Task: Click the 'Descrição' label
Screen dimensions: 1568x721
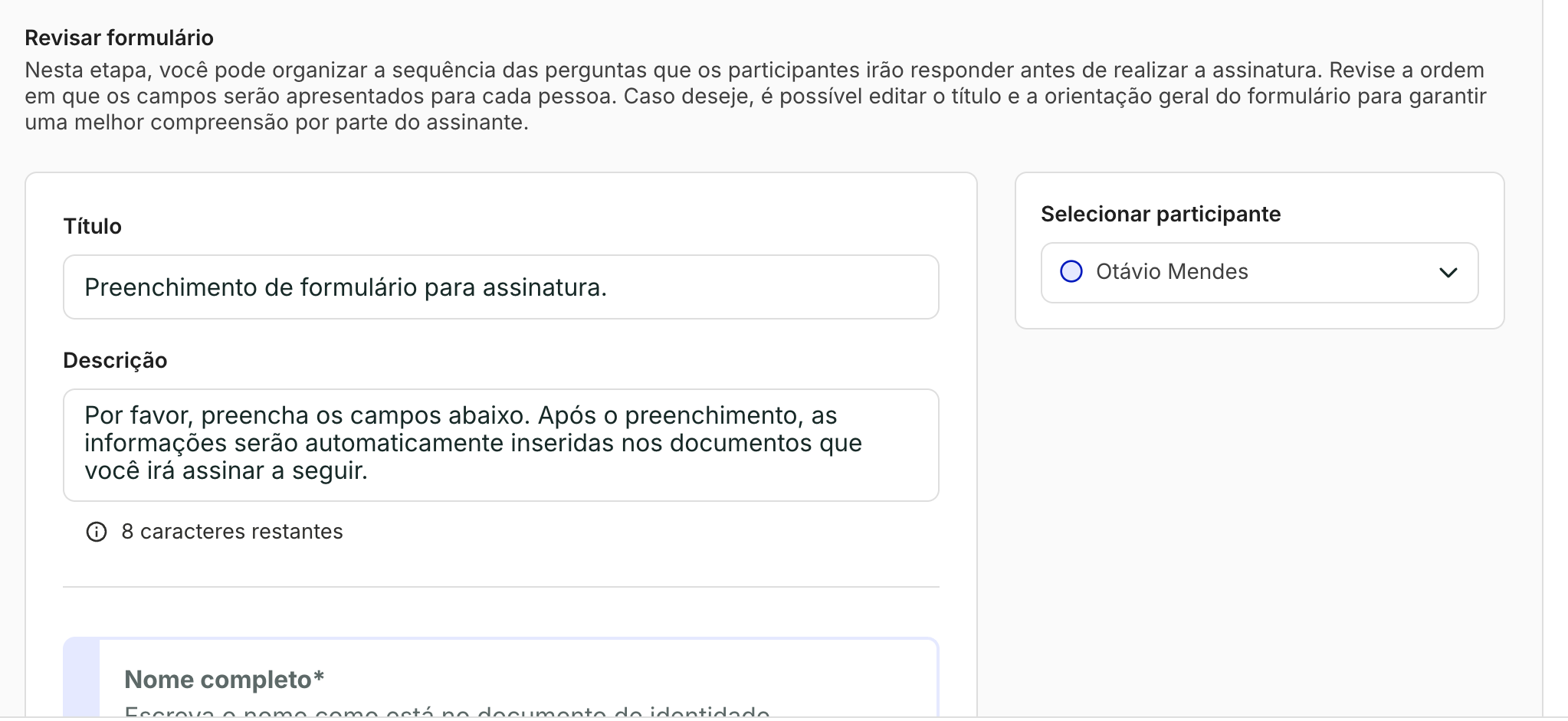Action: 115,361
